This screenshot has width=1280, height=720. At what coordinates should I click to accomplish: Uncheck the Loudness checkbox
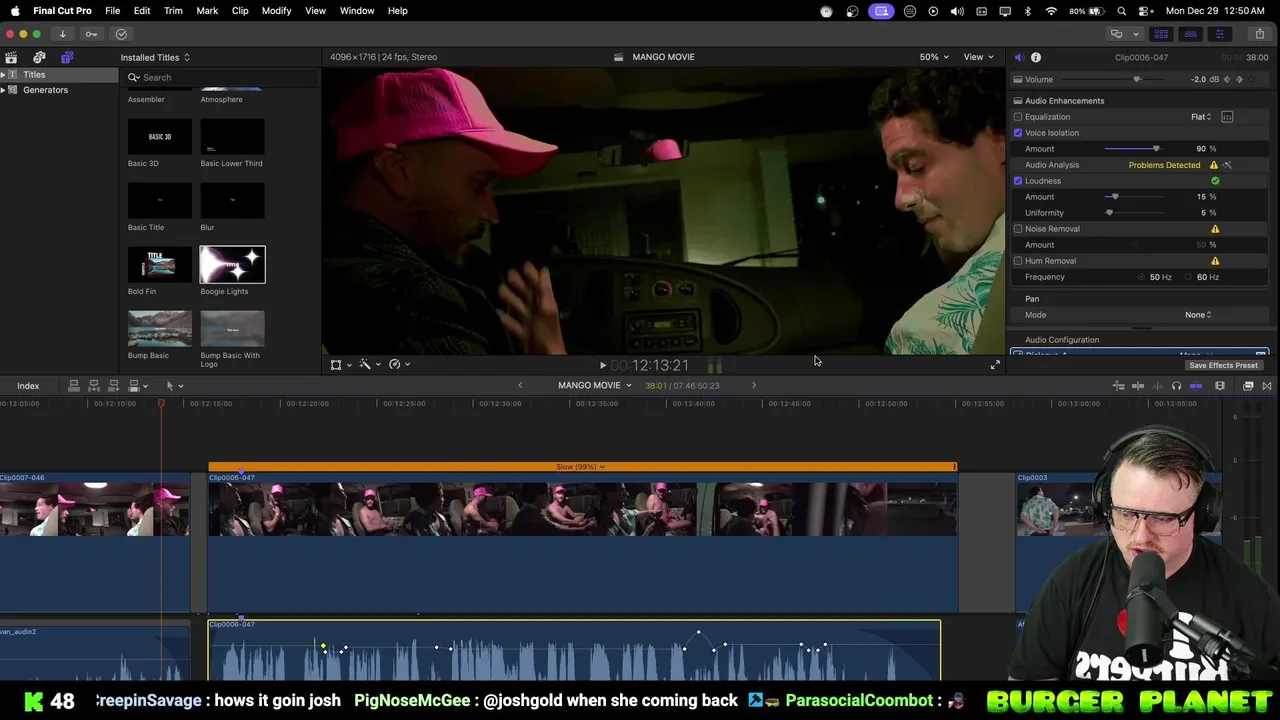click(x=1018, y=181)
